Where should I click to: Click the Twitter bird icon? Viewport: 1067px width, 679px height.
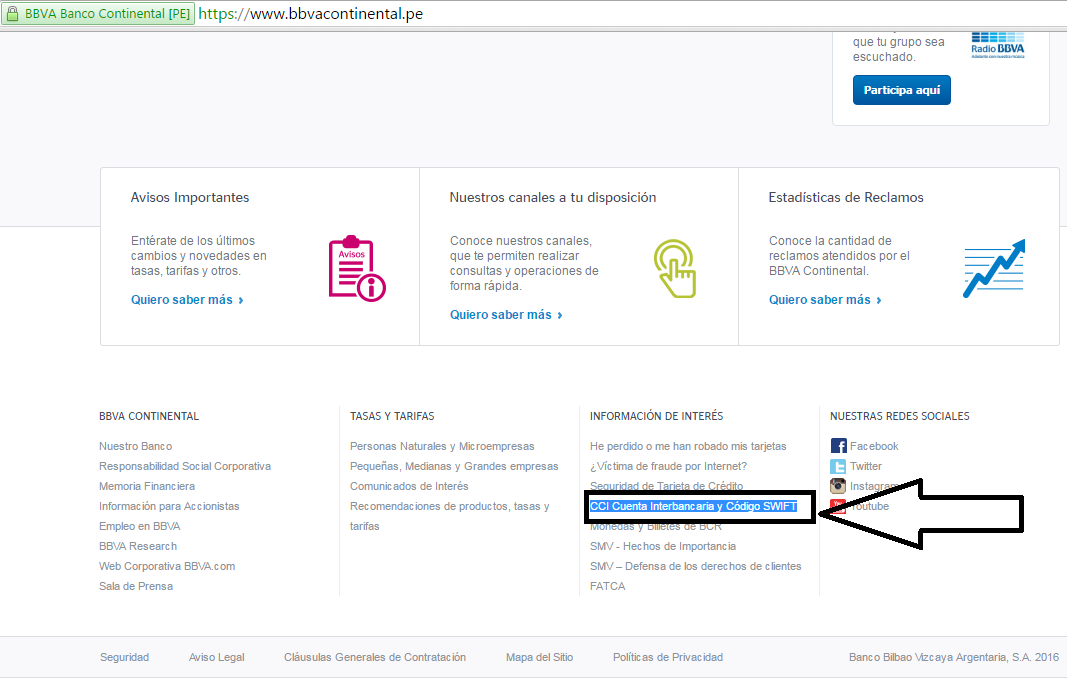pyautogui.click(x=838, y=466)
